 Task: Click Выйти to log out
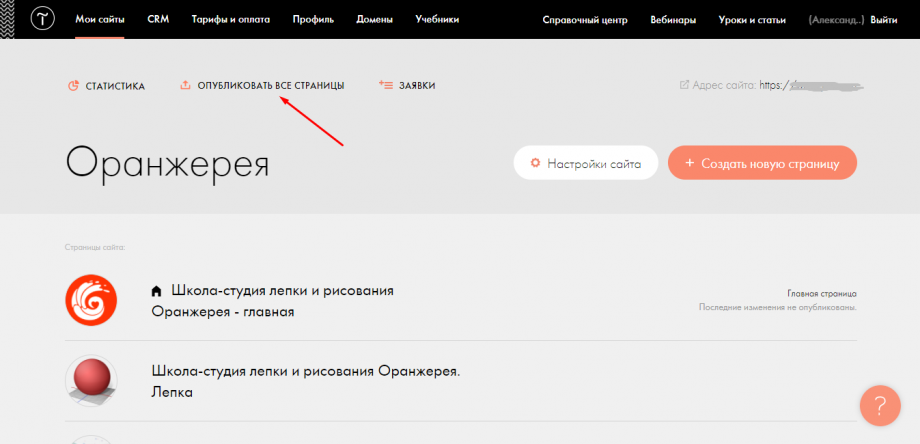pos(883,20)
